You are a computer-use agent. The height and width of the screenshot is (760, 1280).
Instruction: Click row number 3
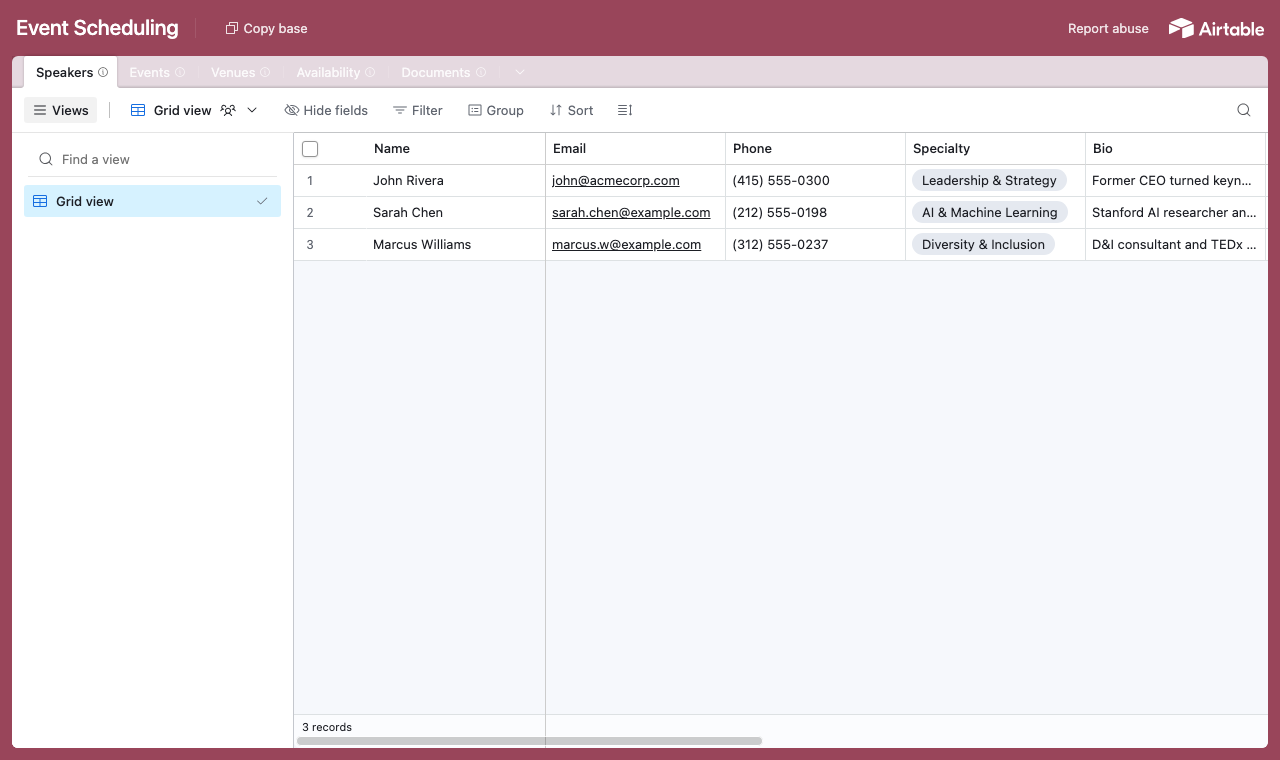[310, 245]
